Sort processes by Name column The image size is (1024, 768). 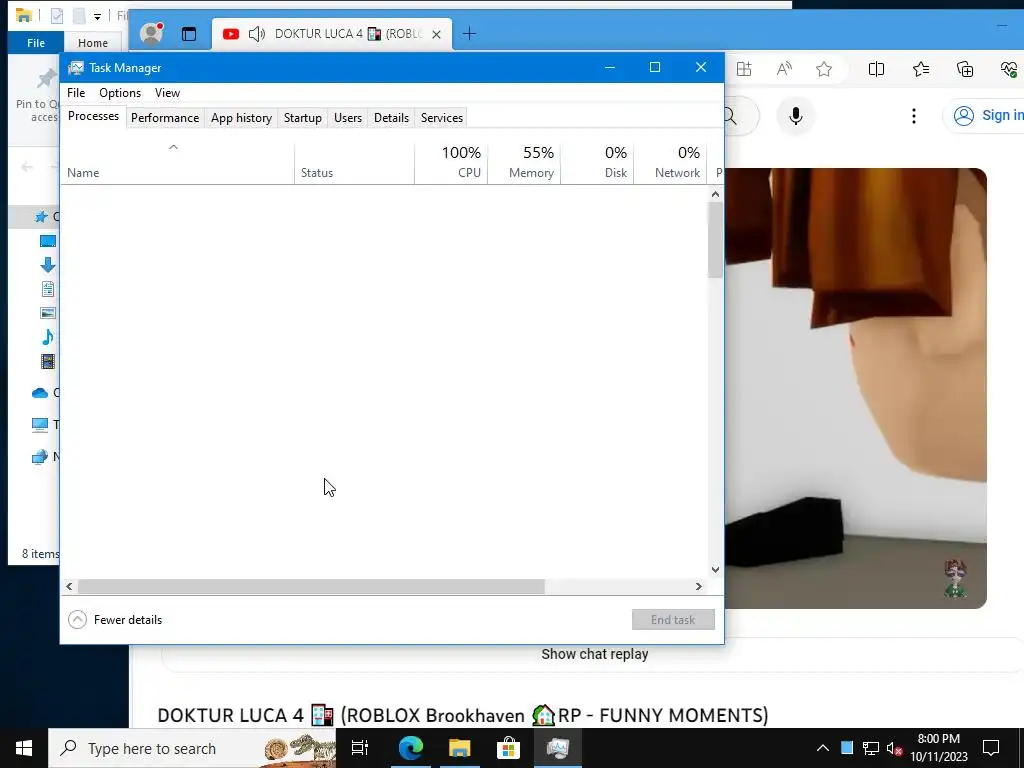click(177, 163)
